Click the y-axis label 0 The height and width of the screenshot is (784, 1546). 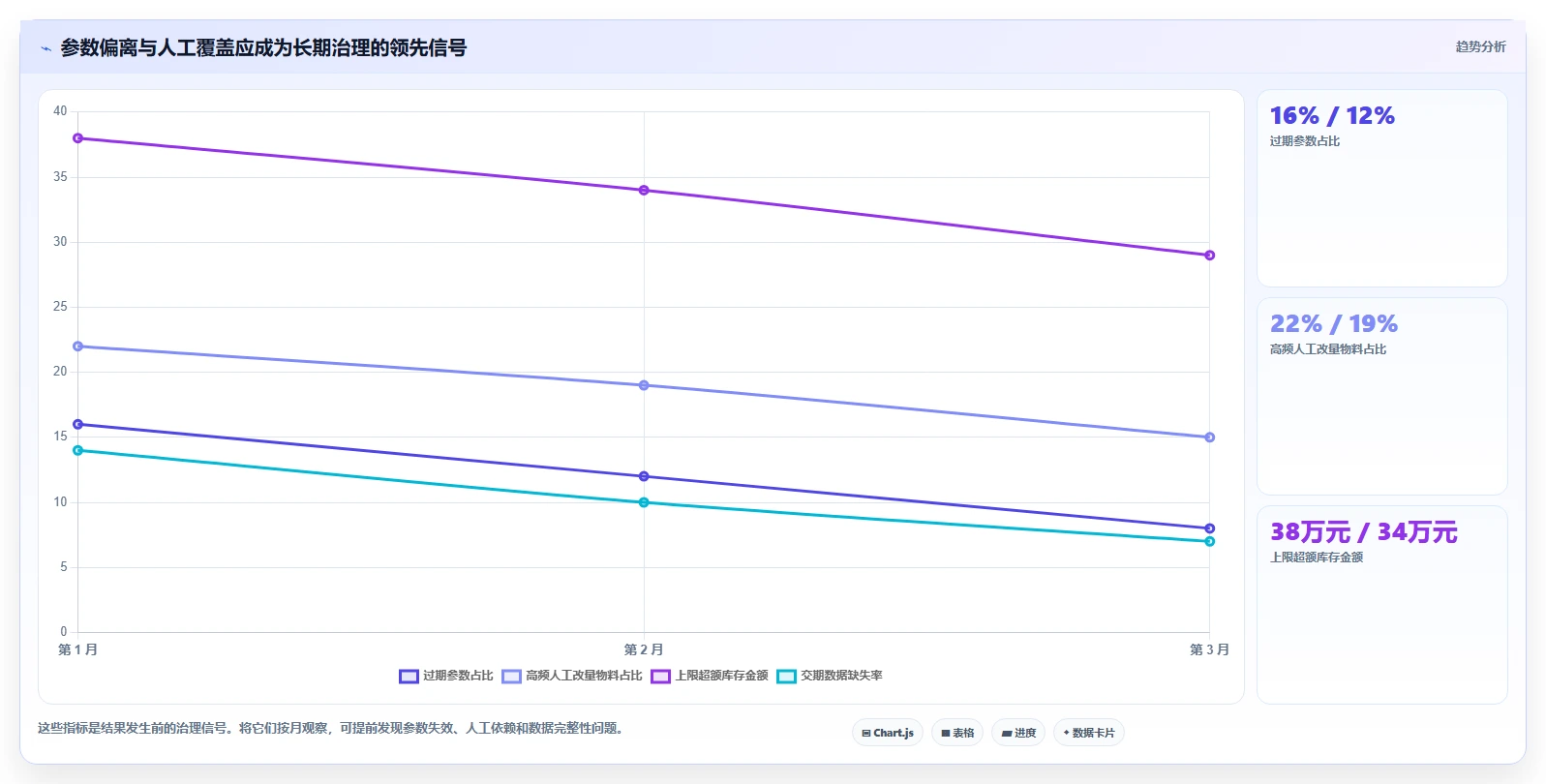pyautogui.click(x=64, y=632)
